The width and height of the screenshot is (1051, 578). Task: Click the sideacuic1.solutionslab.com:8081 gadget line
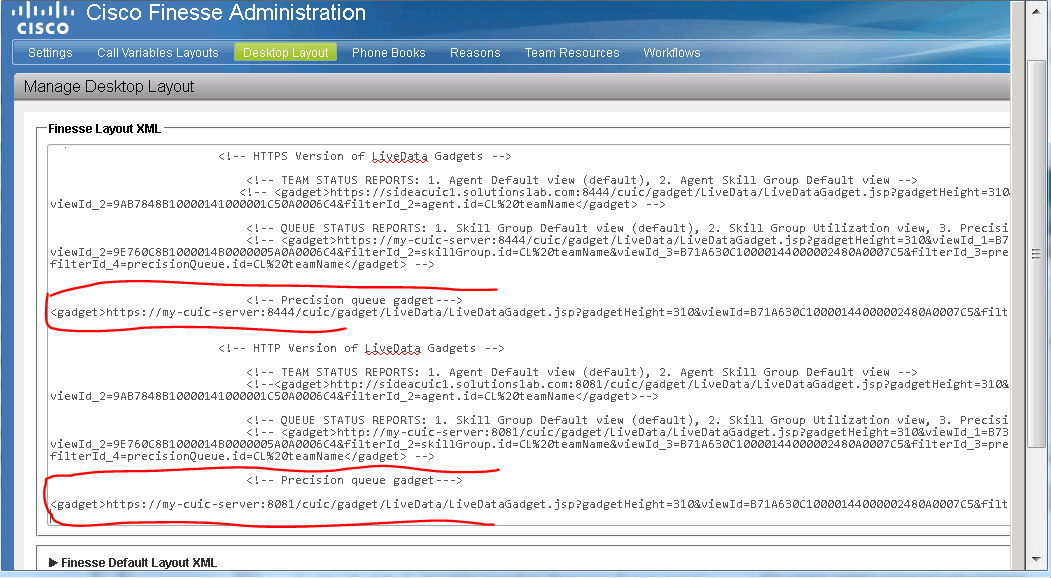(x=627, y=384)
